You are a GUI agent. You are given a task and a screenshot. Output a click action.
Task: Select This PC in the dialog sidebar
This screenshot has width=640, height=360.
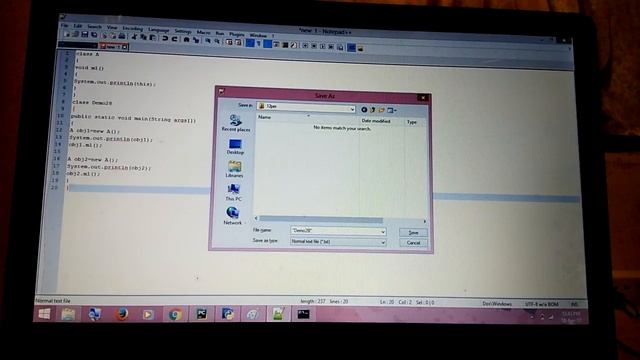(x=233, y=193)
